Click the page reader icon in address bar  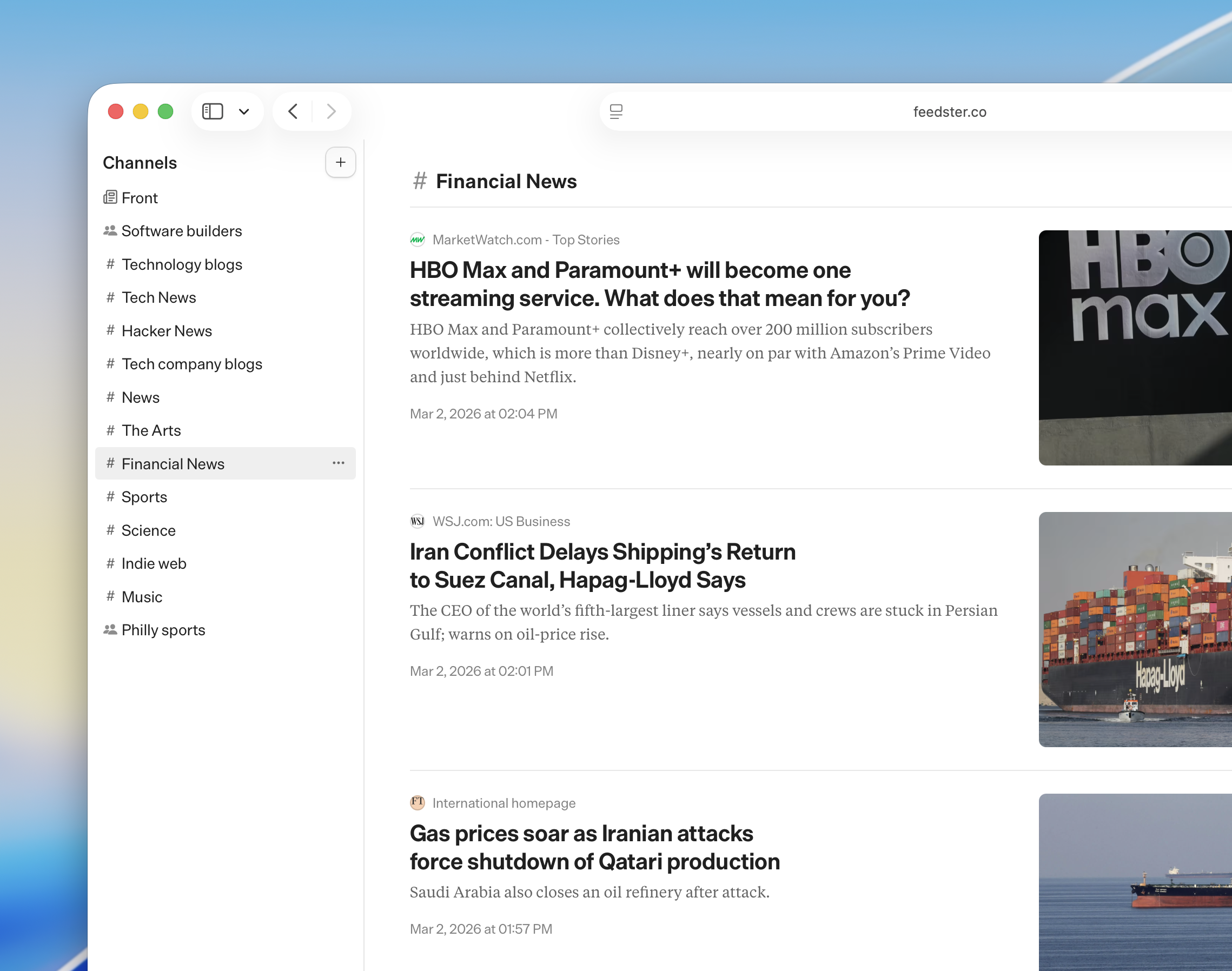[617, 111]
